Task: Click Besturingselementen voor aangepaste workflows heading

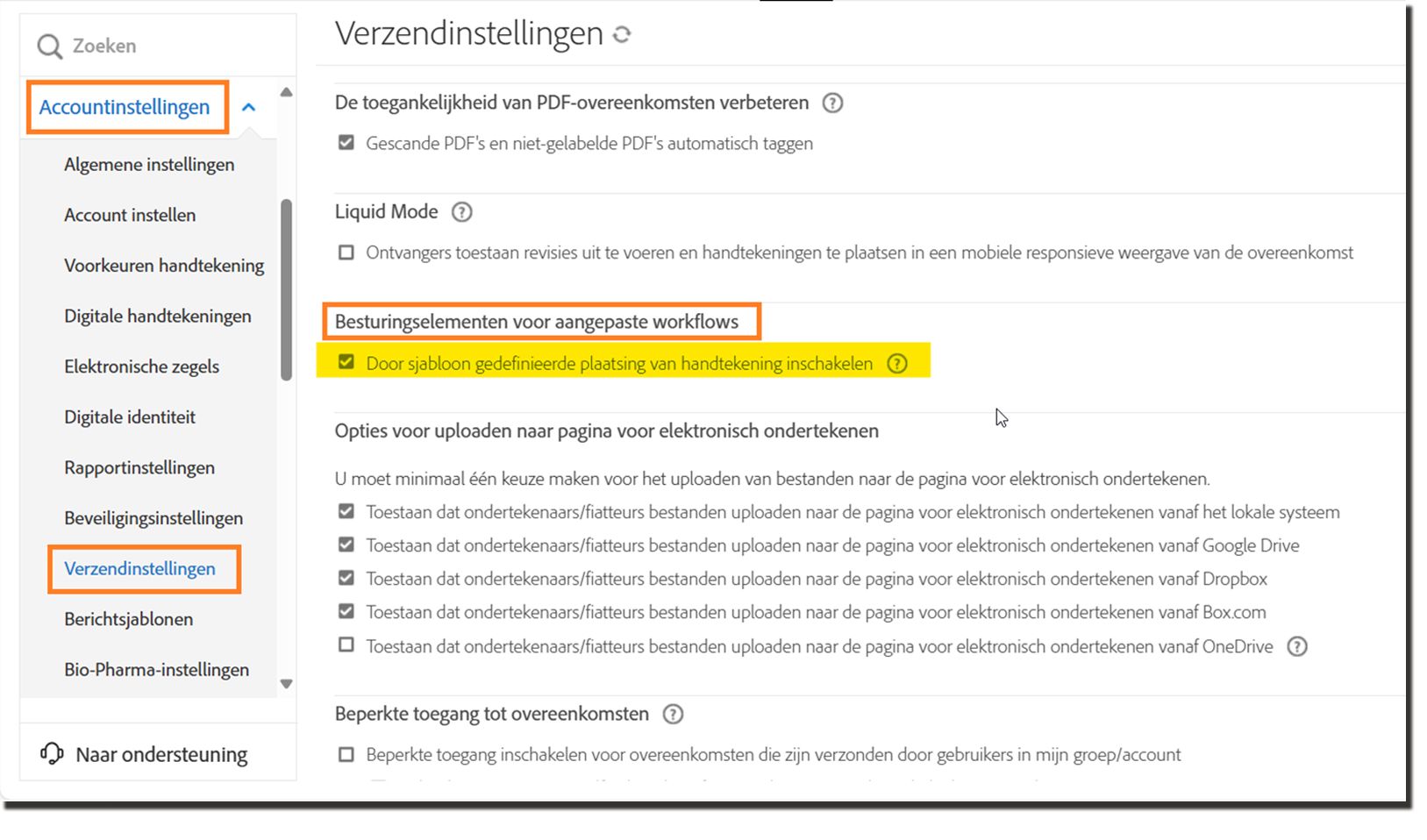Action: tap(537, 322)
